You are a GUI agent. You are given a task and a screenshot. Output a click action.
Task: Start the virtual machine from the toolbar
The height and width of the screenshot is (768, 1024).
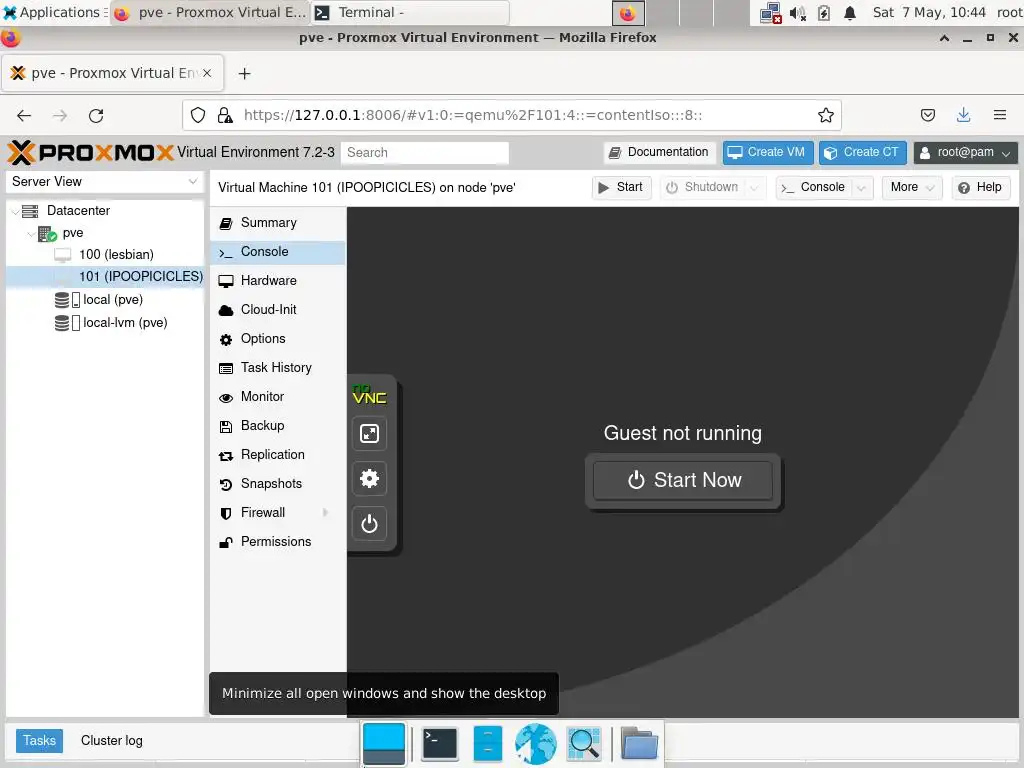(x=621, y=187)
